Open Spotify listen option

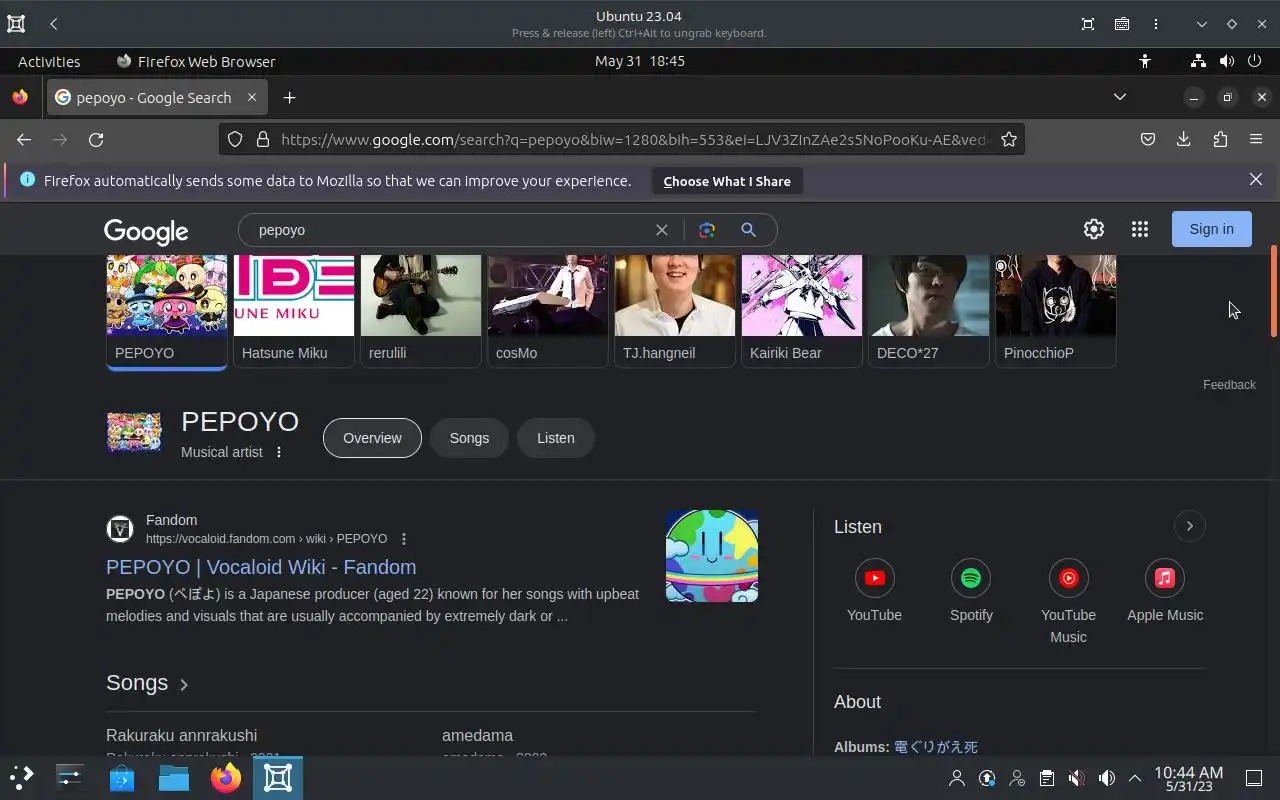point(971,591)
